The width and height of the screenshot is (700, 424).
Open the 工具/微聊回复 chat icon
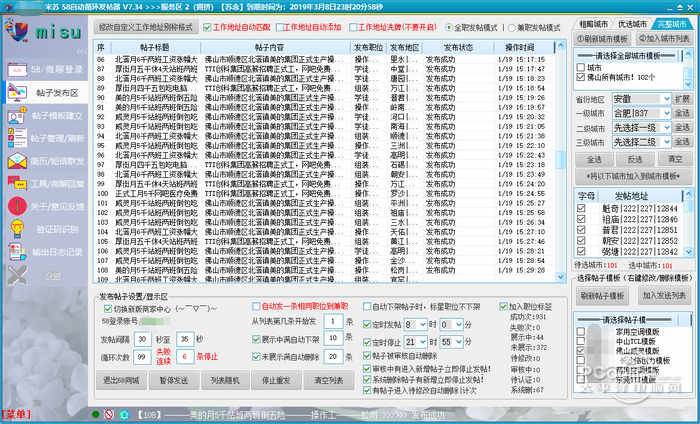(x=17, y=183)
